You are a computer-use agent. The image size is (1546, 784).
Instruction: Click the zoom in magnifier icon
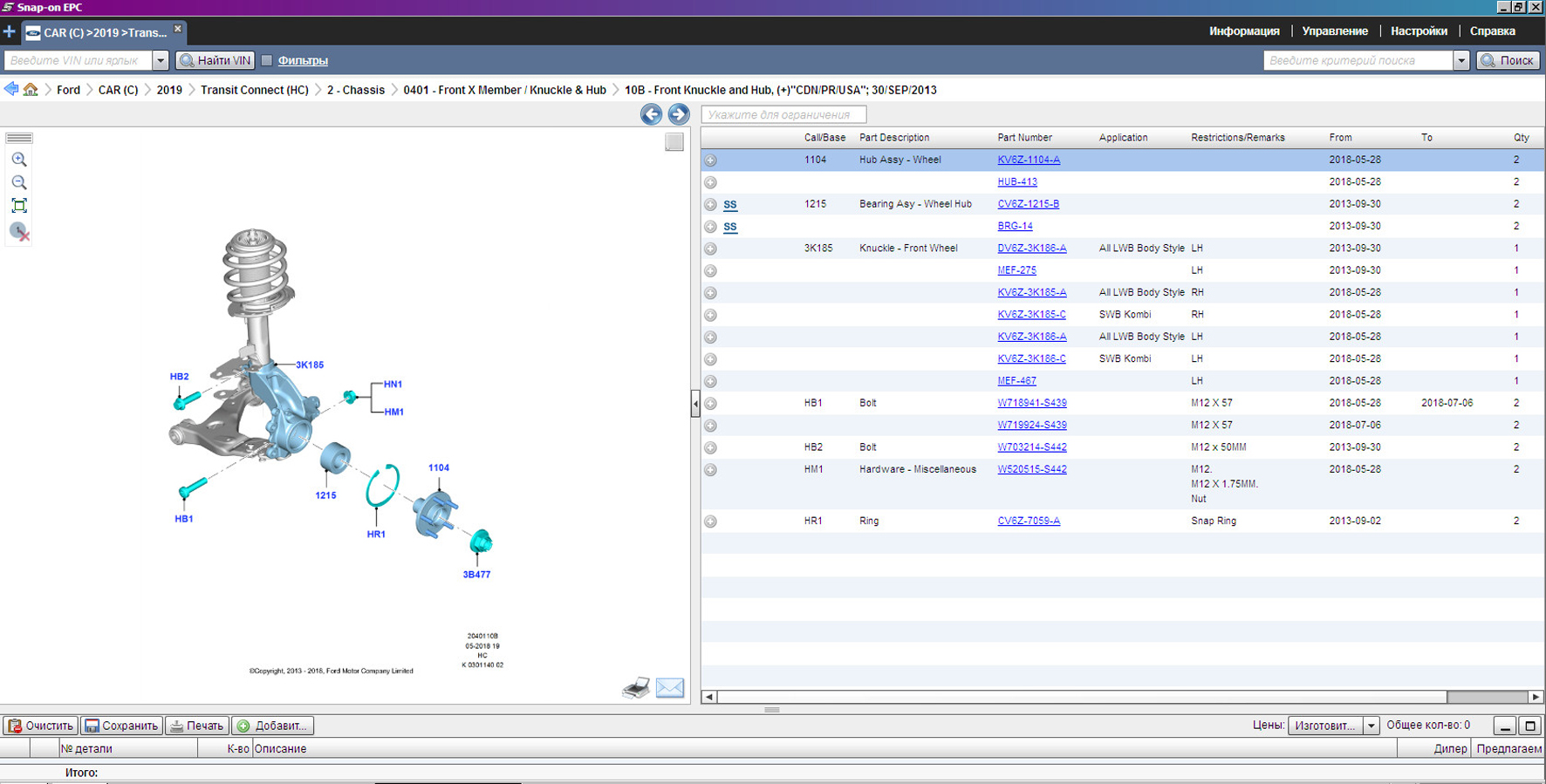[18, 160]
